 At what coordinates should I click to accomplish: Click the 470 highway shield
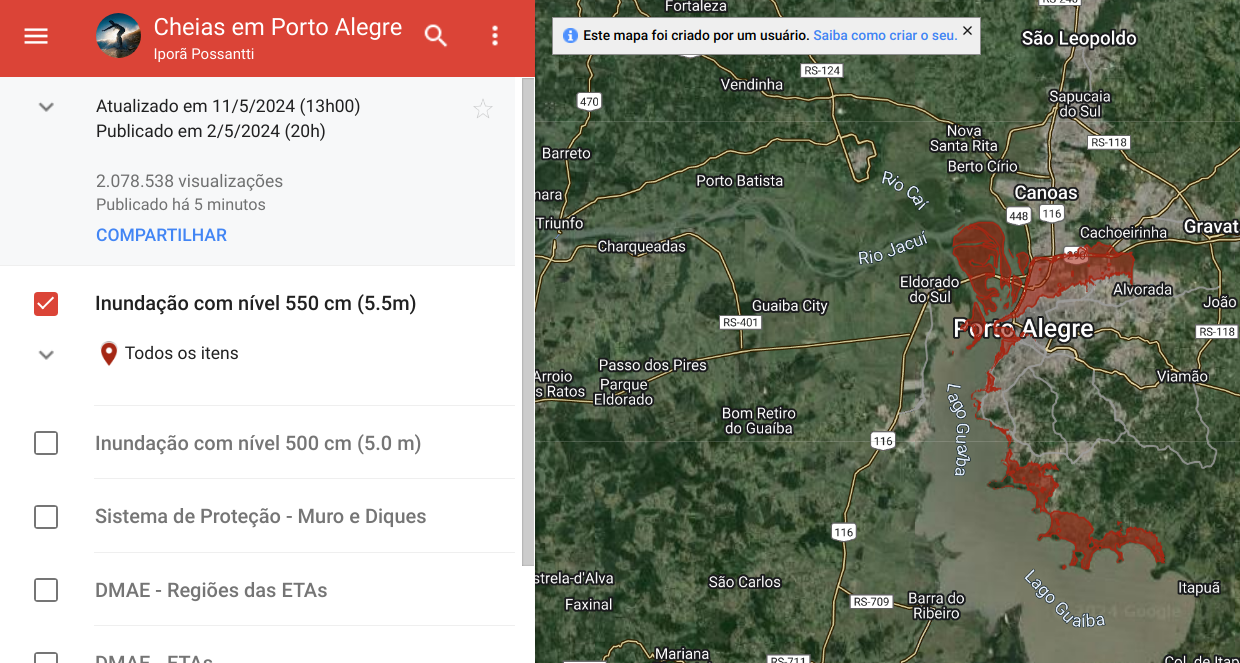(589, 101)
